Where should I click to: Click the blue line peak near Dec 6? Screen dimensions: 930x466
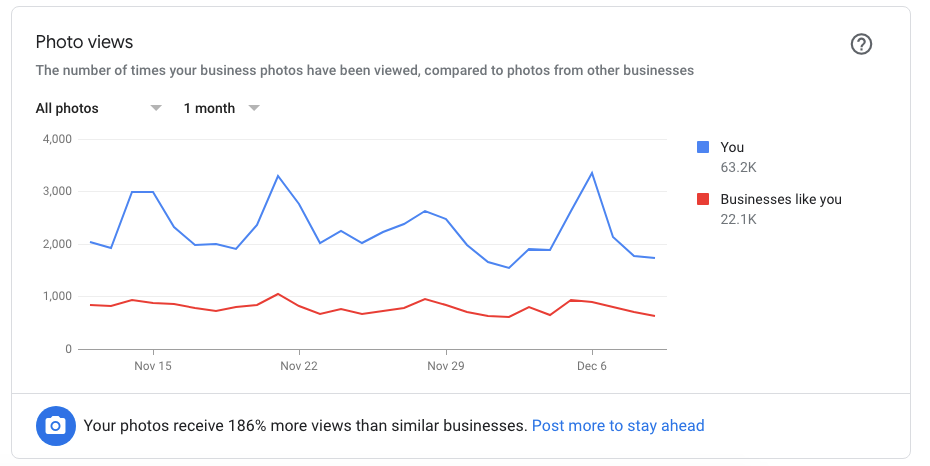click(x=592, y=173)
